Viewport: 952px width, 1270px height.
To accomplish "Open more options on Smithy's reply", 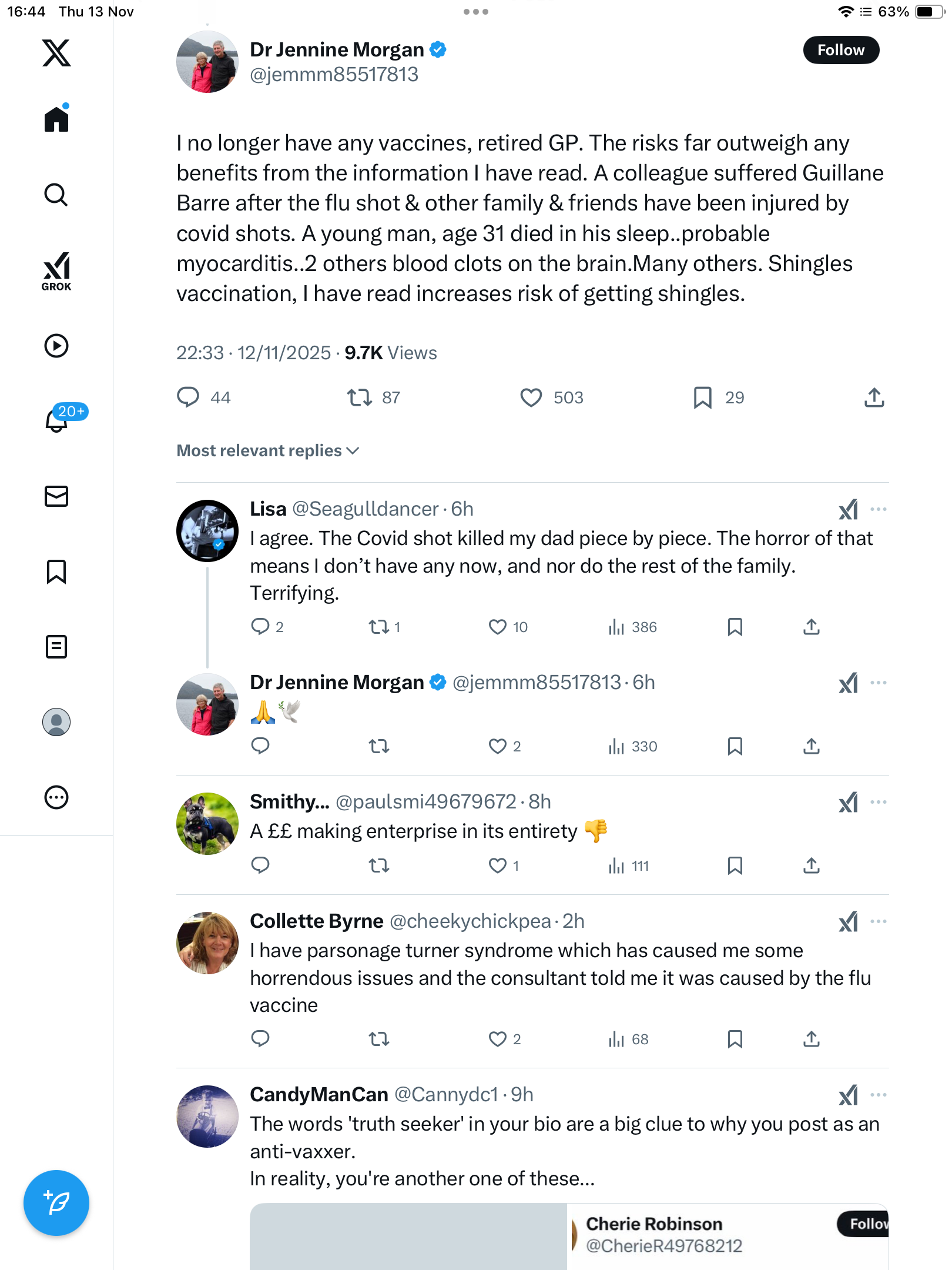I will click(x=878, y=802).
